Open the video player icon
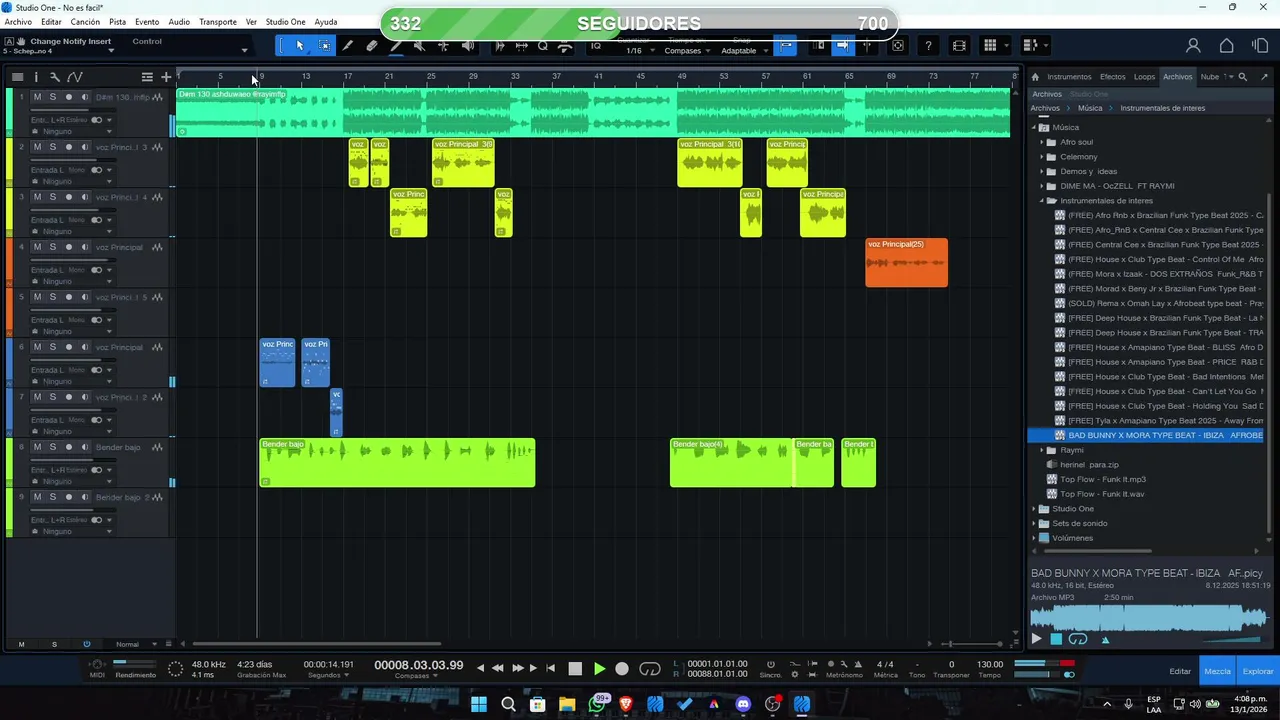 pos(959,45)
